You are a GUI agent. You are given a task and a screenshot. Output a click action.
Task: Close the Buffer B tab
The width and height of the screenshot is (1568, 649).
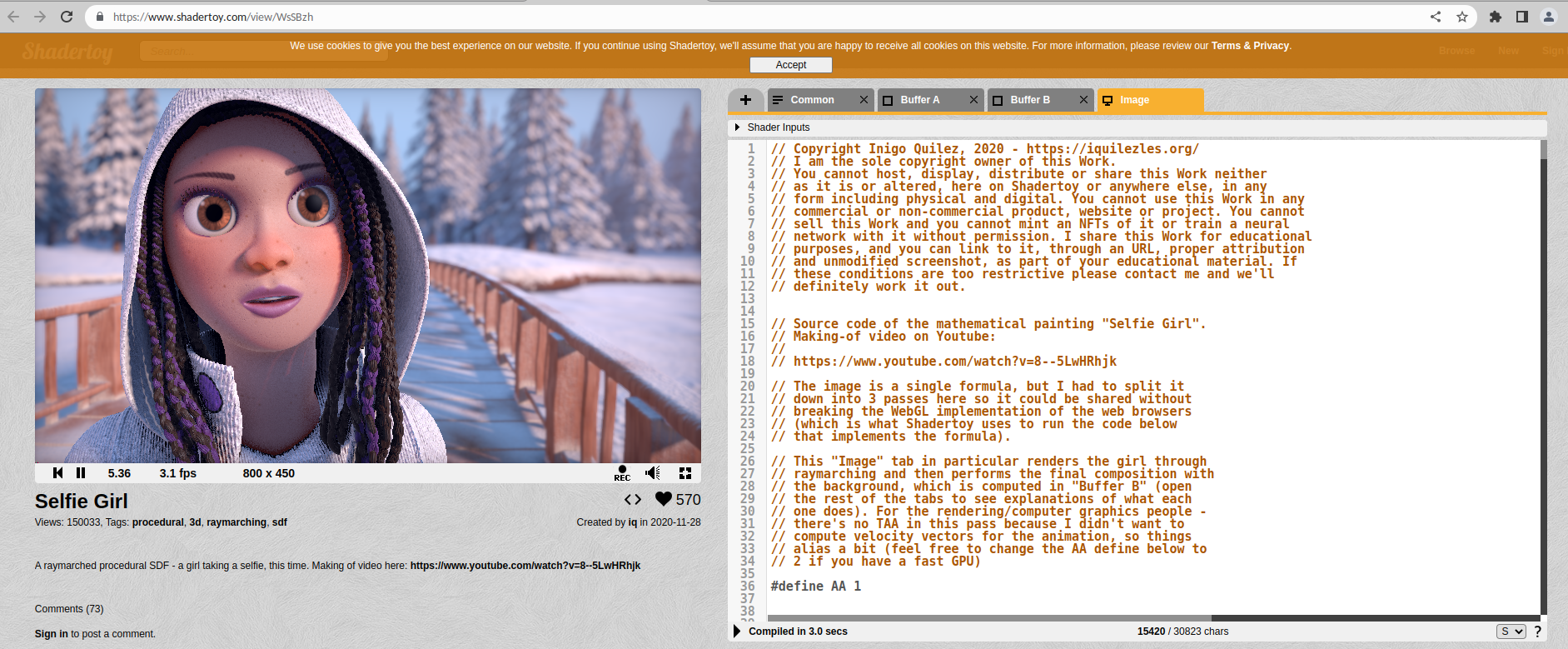[1083, 100]
